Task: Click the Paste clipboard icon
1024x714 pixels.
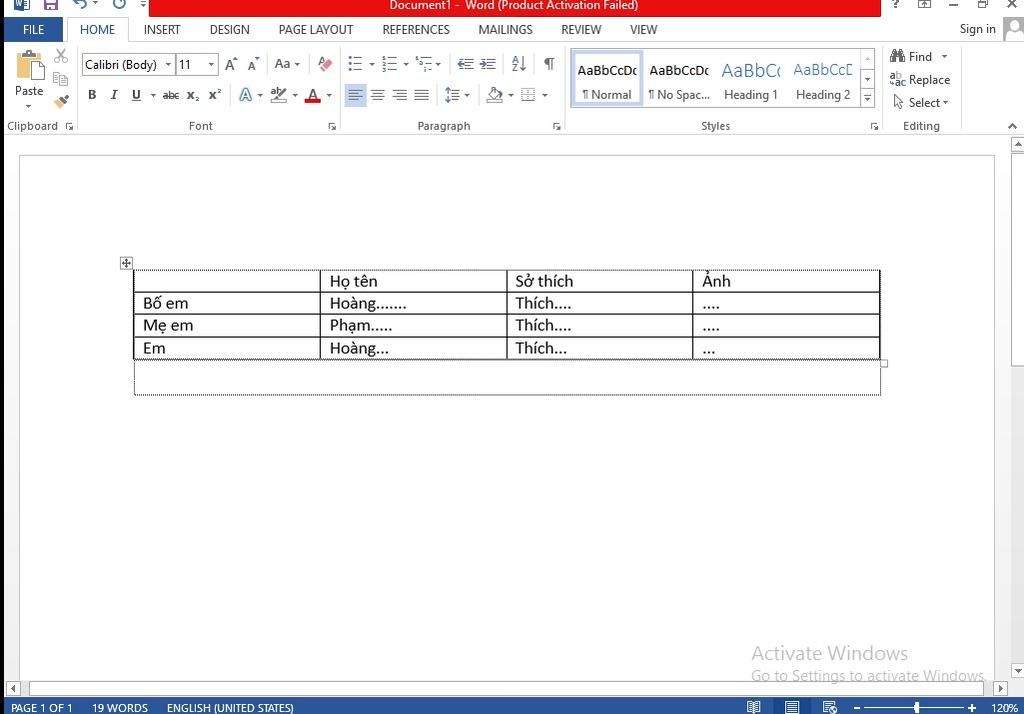Action: point(29,66)
